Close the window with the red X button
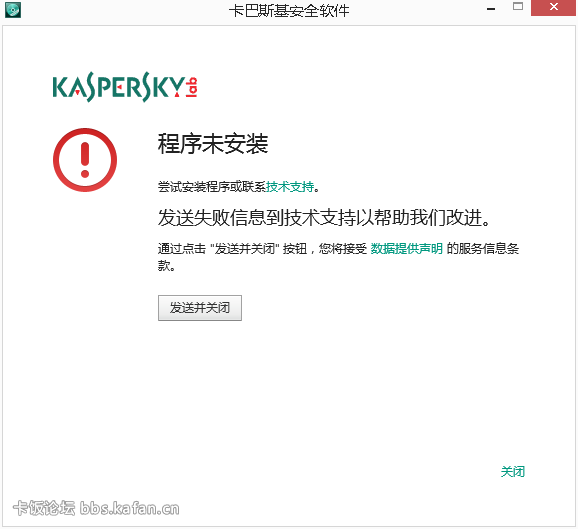The width and height of the screenshot is (578, 529). [553, 7]
